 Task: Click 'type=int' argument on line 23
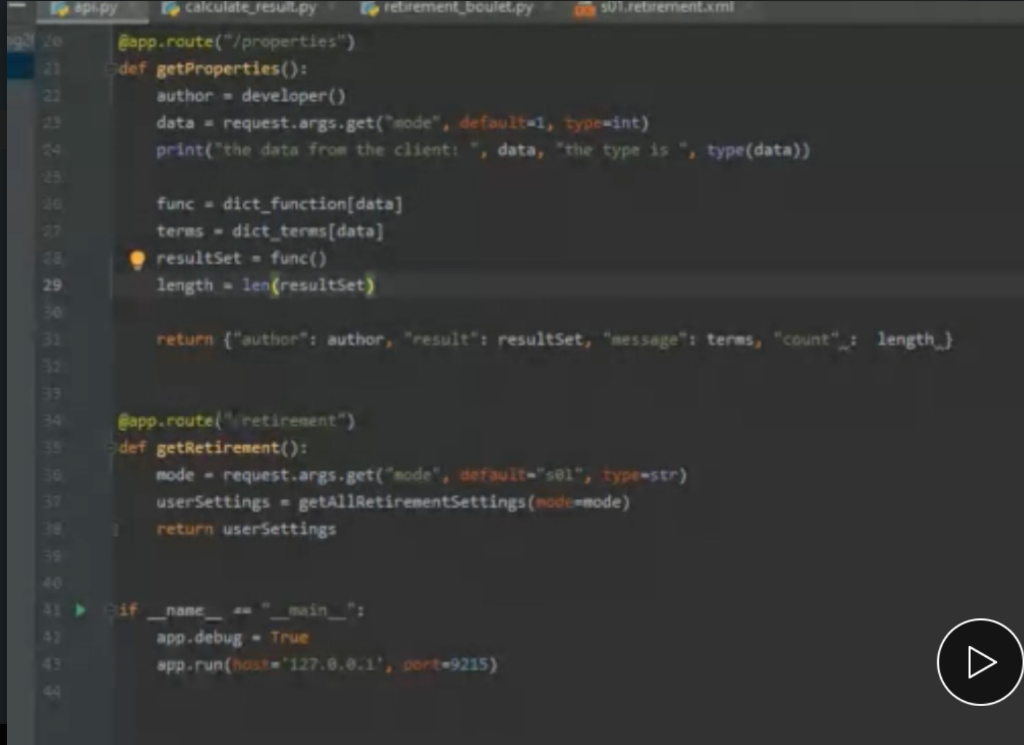point(602,123)
